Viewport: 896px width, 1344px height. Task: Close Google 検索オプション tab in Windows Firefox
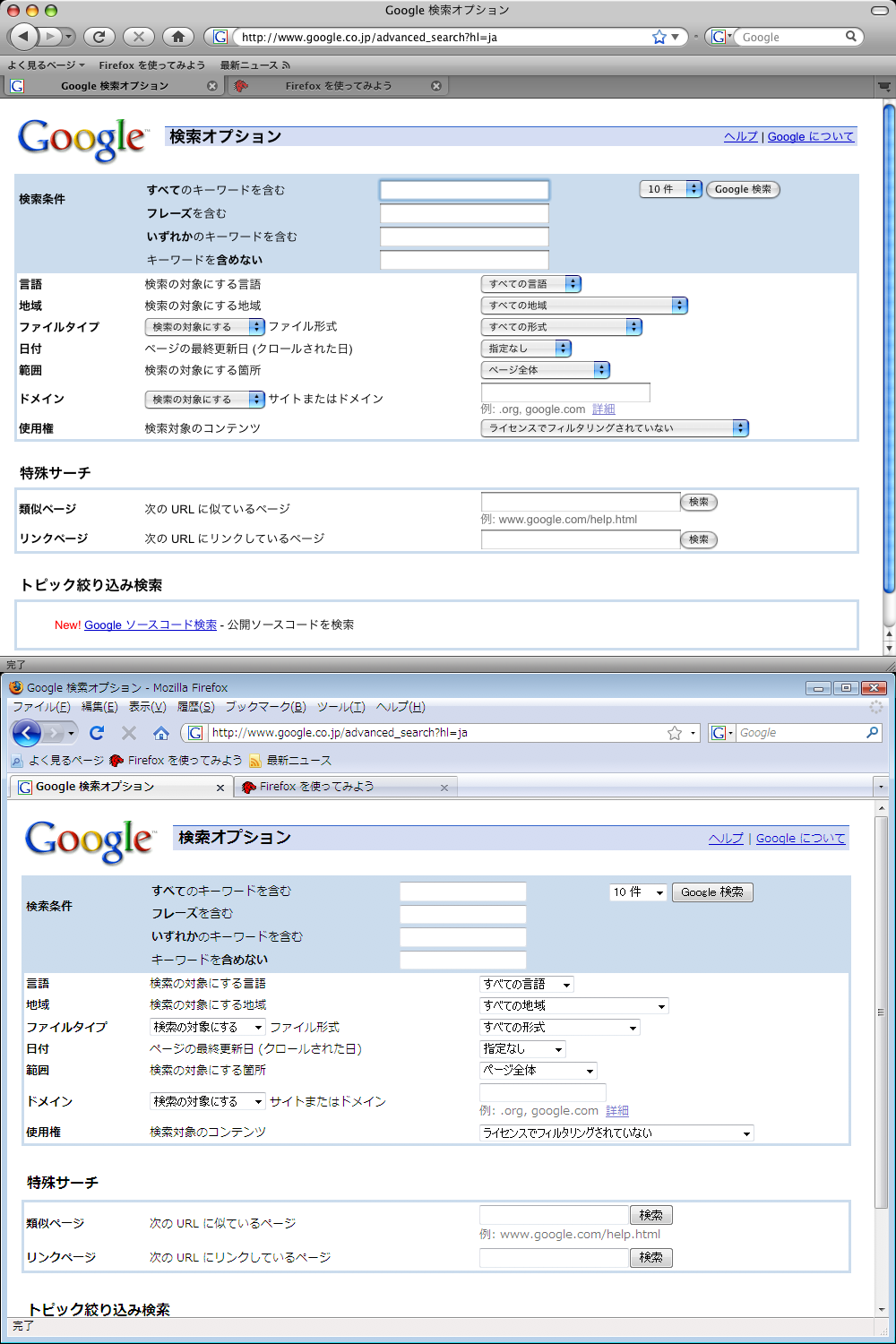pyautogui.click(x=220, y=788)
